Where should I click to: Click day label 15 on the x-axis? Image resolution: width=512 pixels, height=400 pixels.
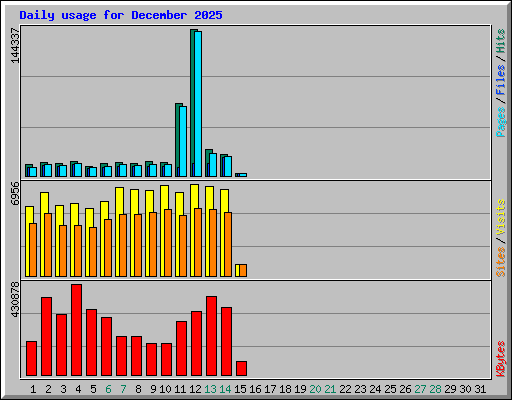pos(240,389)
